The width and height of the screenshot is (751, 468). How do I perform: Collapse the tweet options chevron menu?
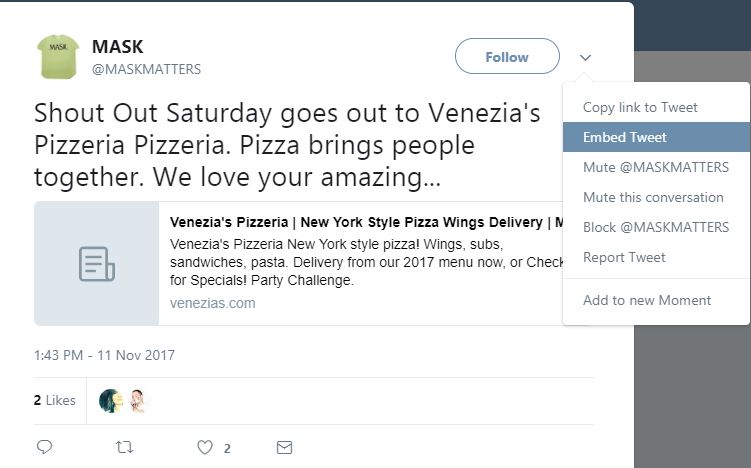pyautogui.click(x=585, y=58)
